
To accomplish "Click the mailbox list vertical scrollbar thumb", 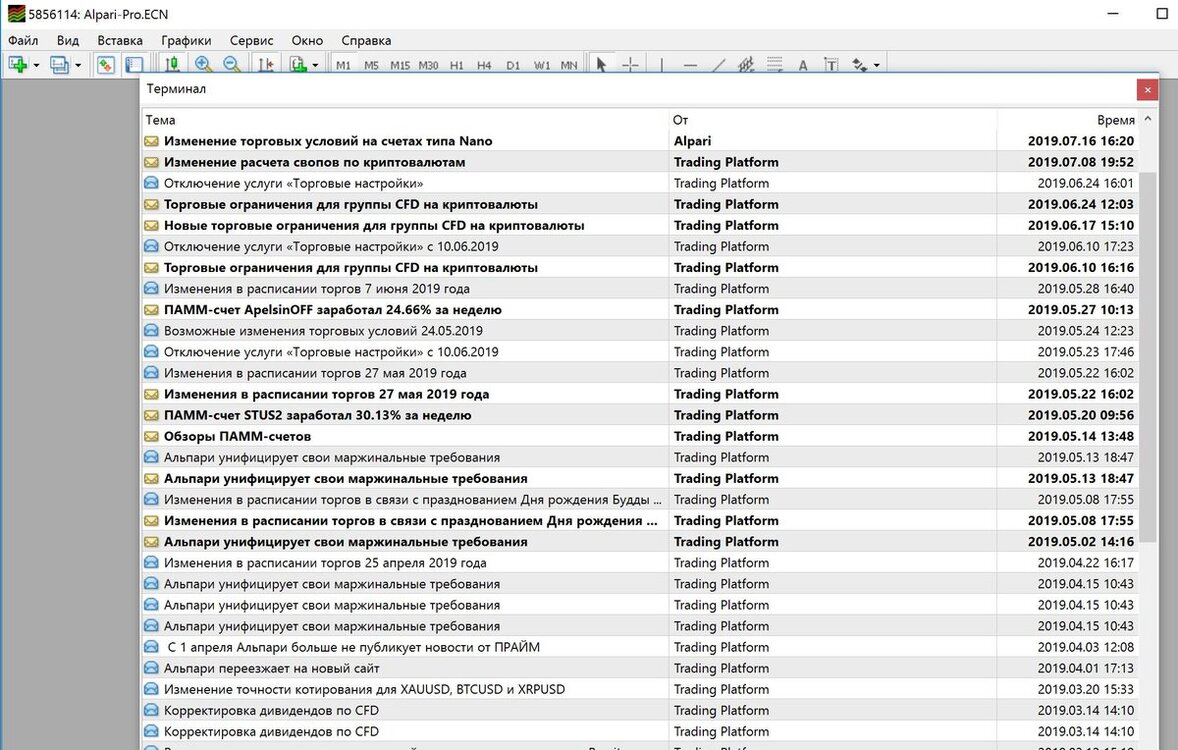I will tap(1148, 357).
